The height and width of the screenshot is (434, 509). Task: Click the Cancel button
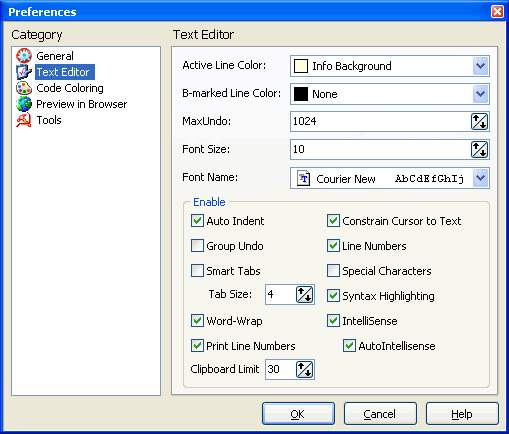tap(380, 414)
